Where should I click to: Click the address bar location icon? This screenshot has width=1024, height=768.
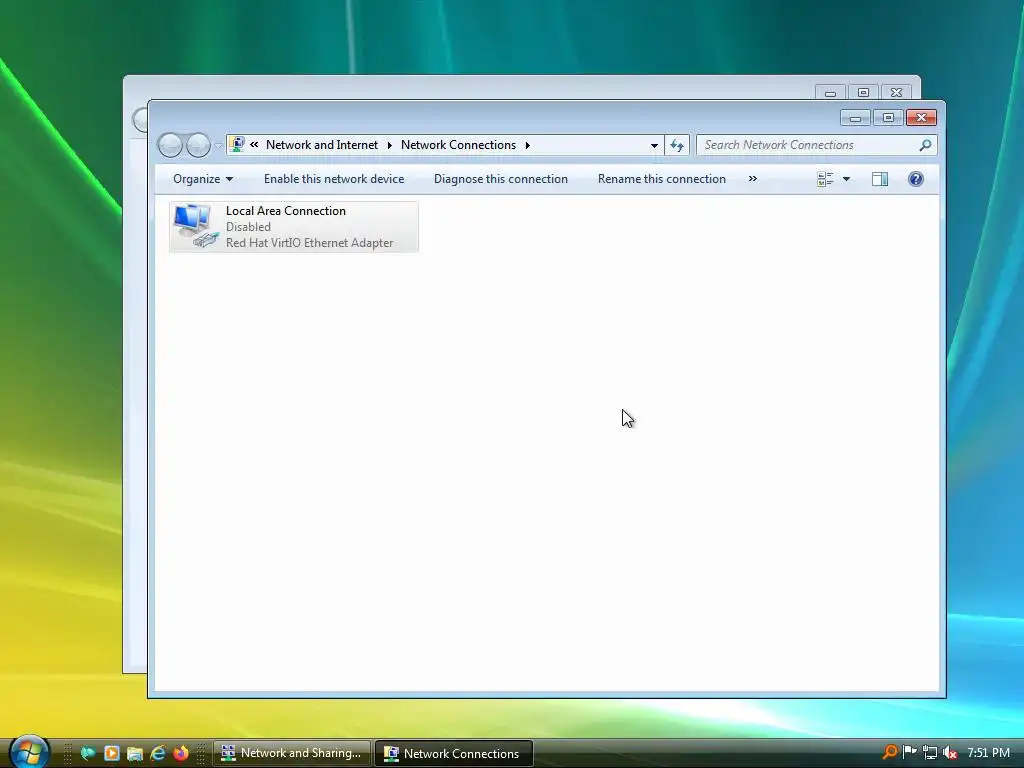[237, 144]
